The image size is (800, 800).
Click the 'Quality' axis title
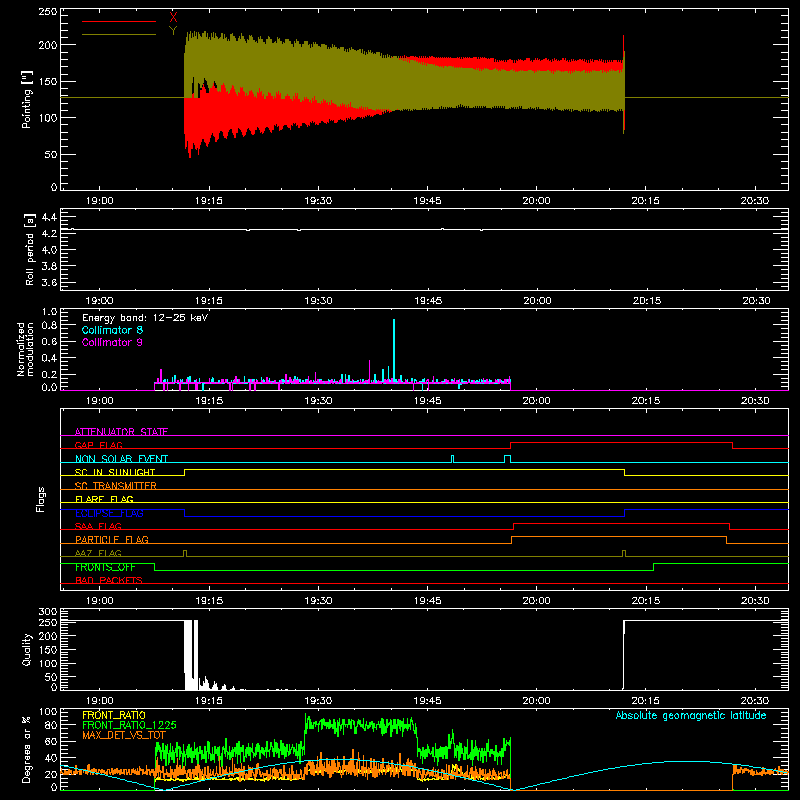[27, 649]
